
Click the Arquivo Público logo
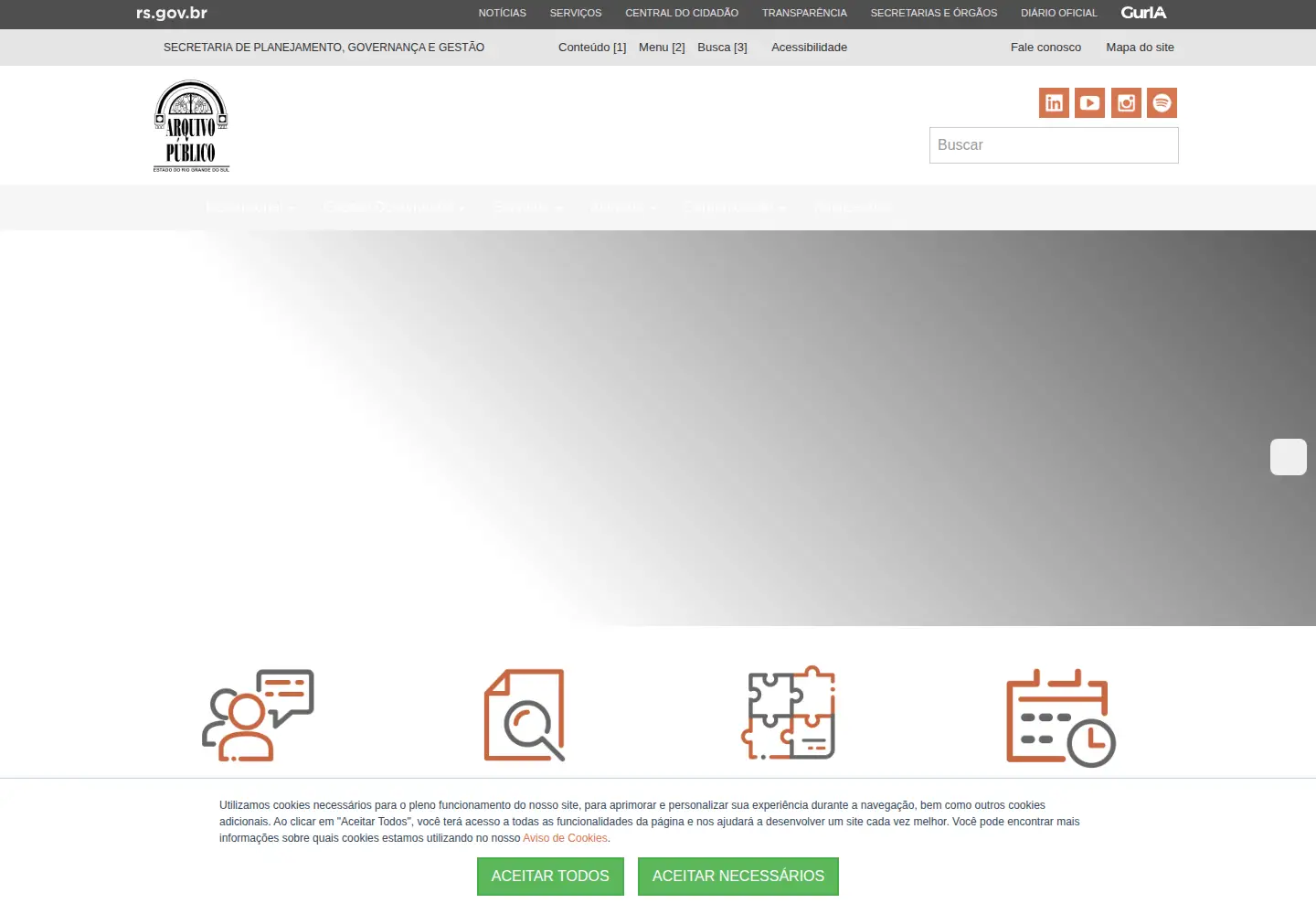[191, 126]
